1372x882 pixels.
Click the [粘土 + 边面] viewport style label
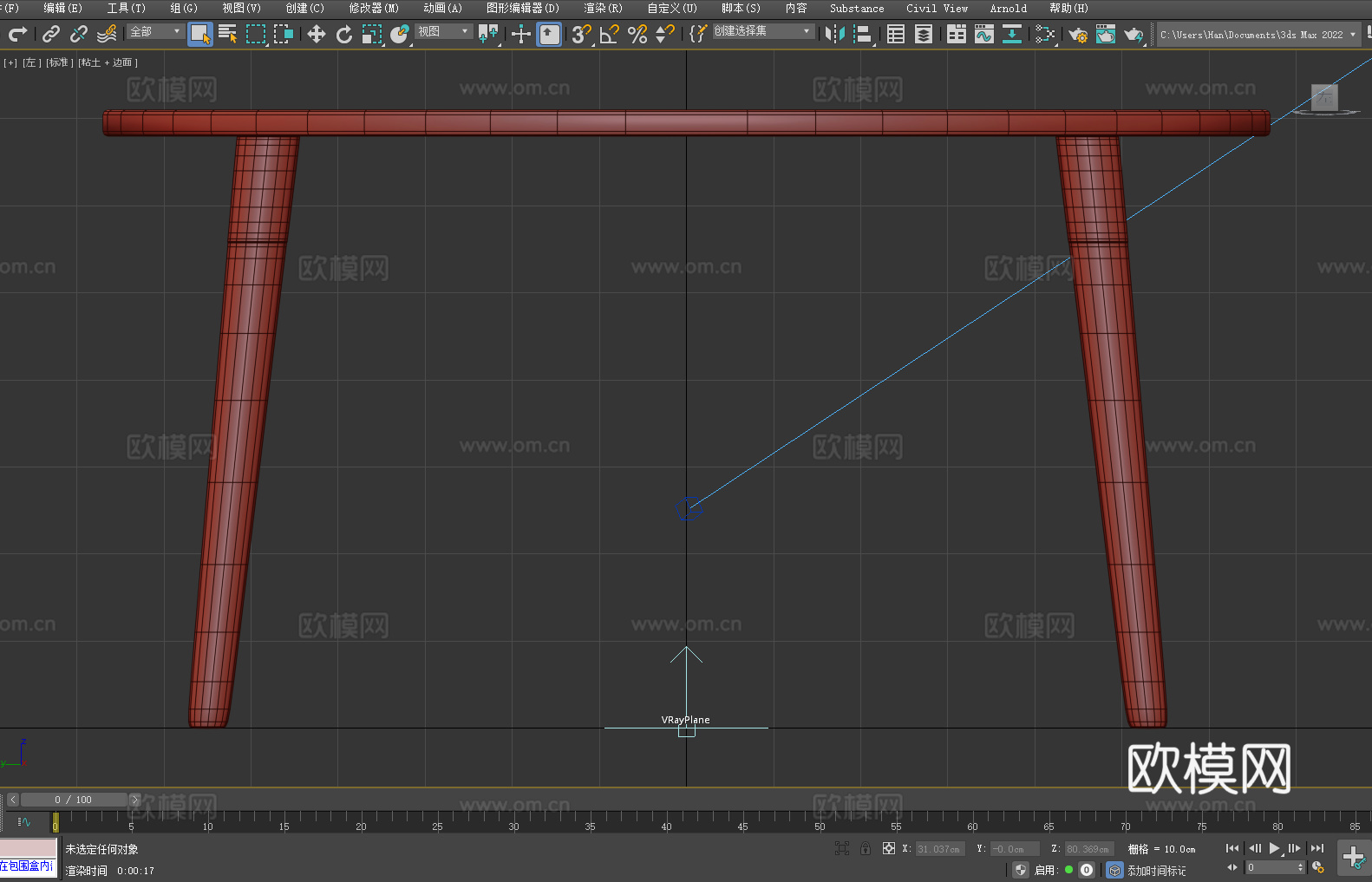click(x=108, y=62)
